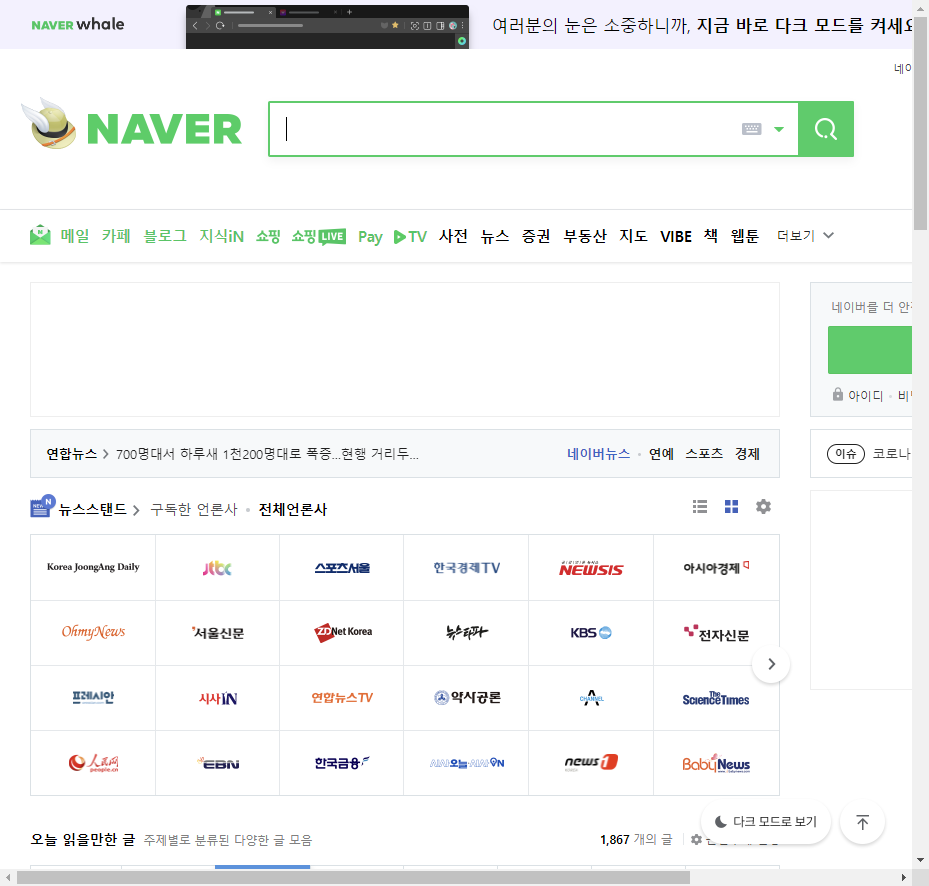Go to 카페 menu item
929x886 pixels.
coord(116,236)
